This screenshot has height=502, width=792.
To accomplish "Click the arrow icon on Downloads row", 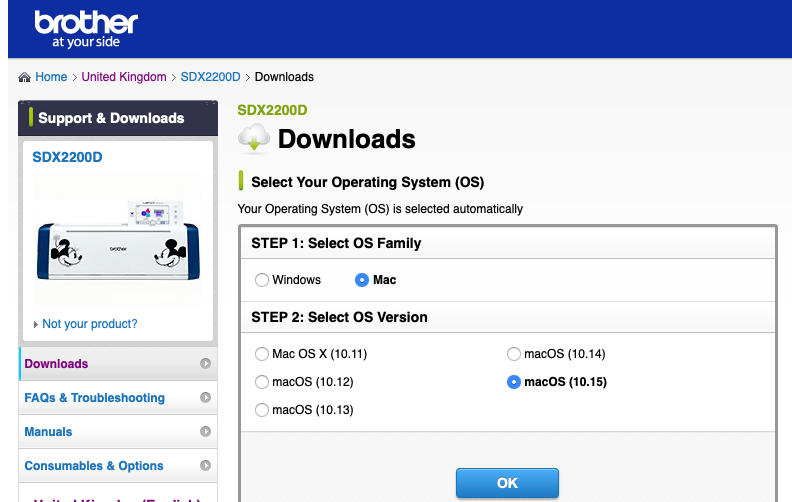I will pyautogui.click(x=205, y=363).
